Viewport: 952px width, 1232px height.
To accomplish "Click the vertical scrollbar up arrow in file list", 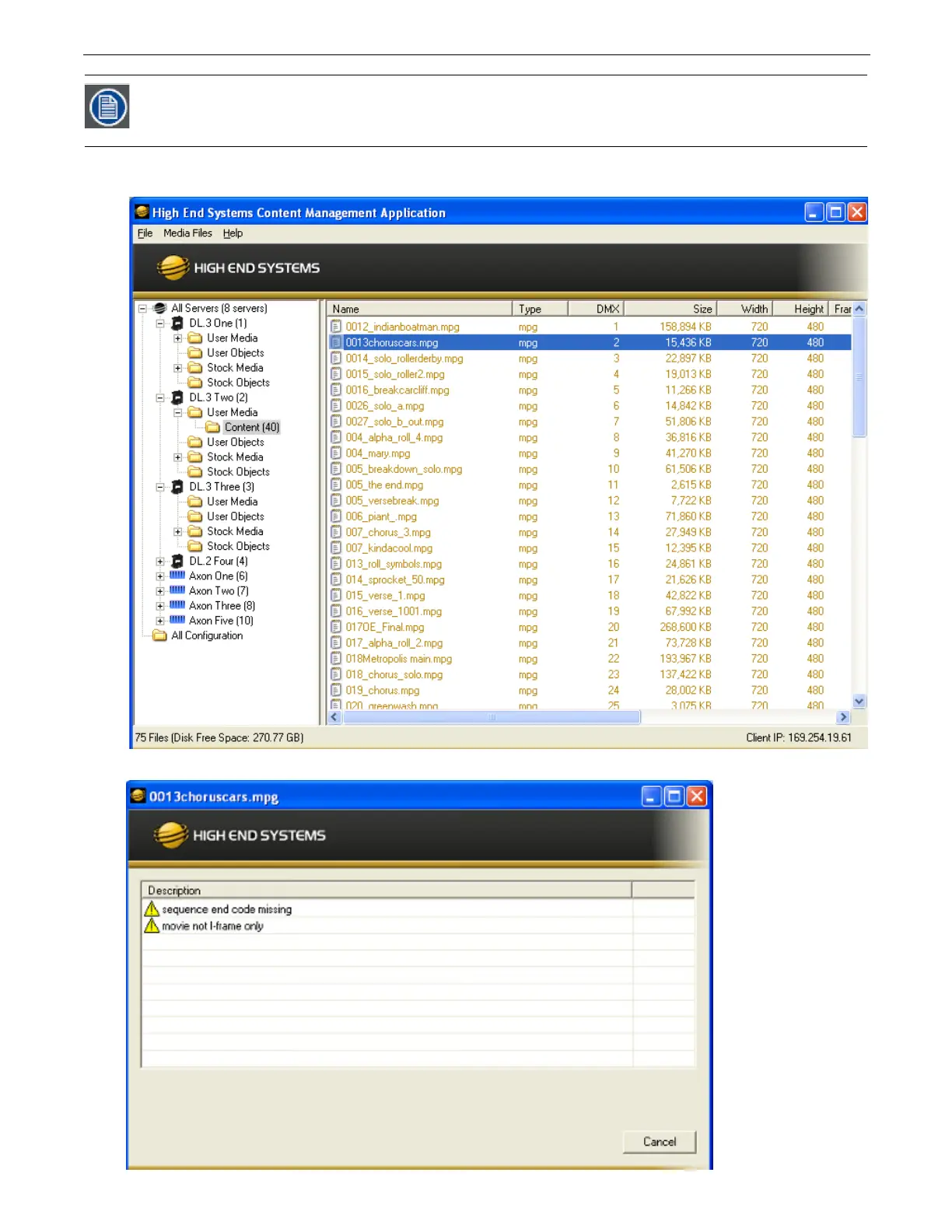I will (x=859, y=309).
